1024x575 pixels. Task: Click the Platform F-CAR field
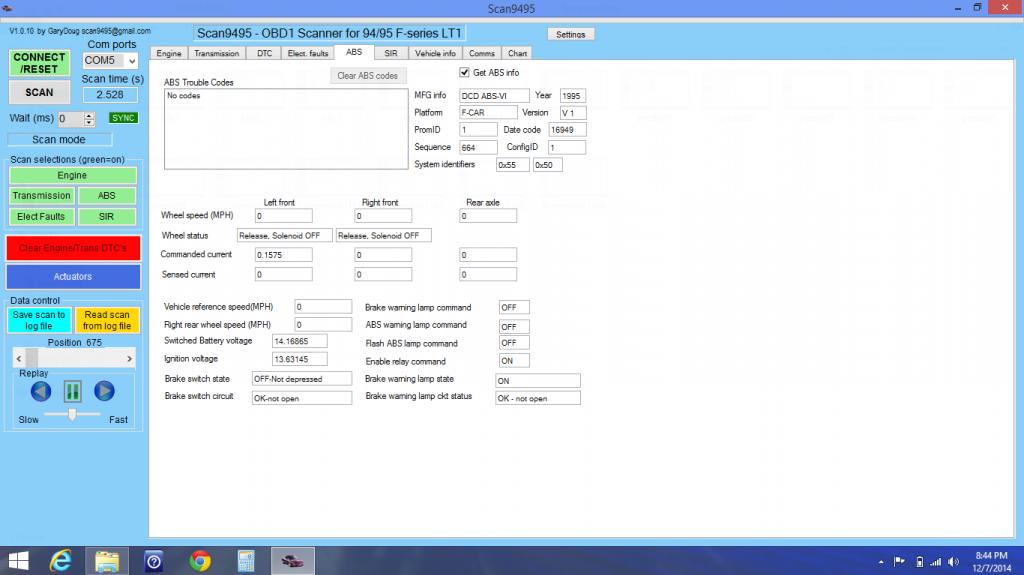coord(488,113)
